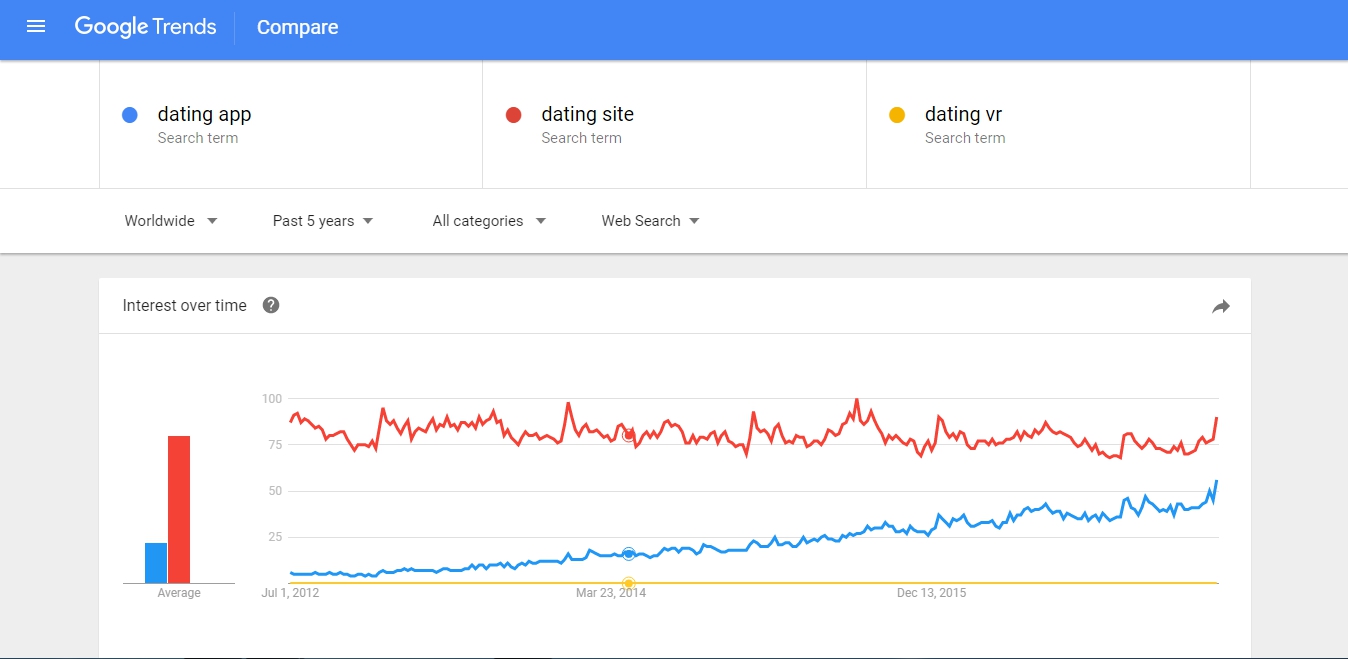Screen dimensions: 1348x659
Task: Click the blue average bar
Action: 156,563
